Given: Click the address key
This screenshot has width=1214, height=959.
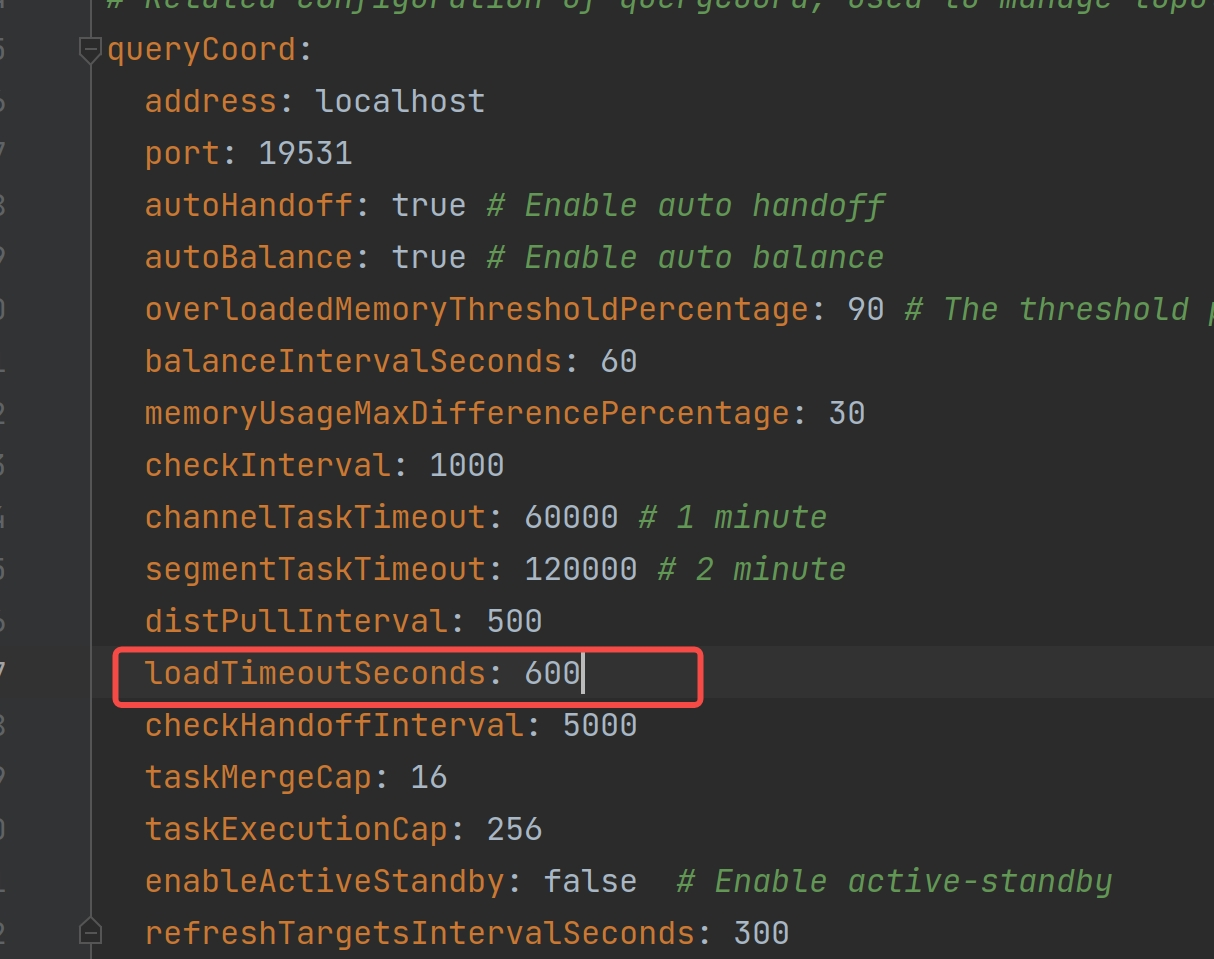Looking at the screenshot, I should pos(211,101).
